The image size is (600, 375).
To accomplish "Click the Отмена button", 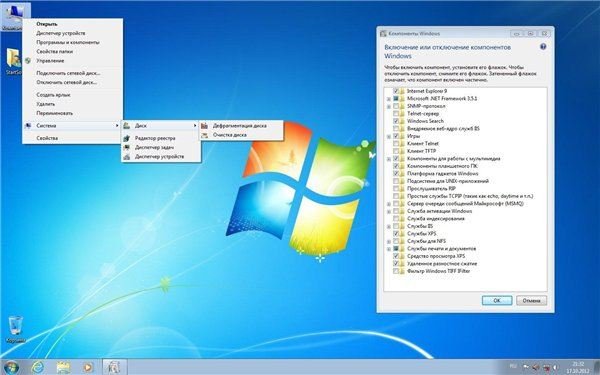I will 531,300.
